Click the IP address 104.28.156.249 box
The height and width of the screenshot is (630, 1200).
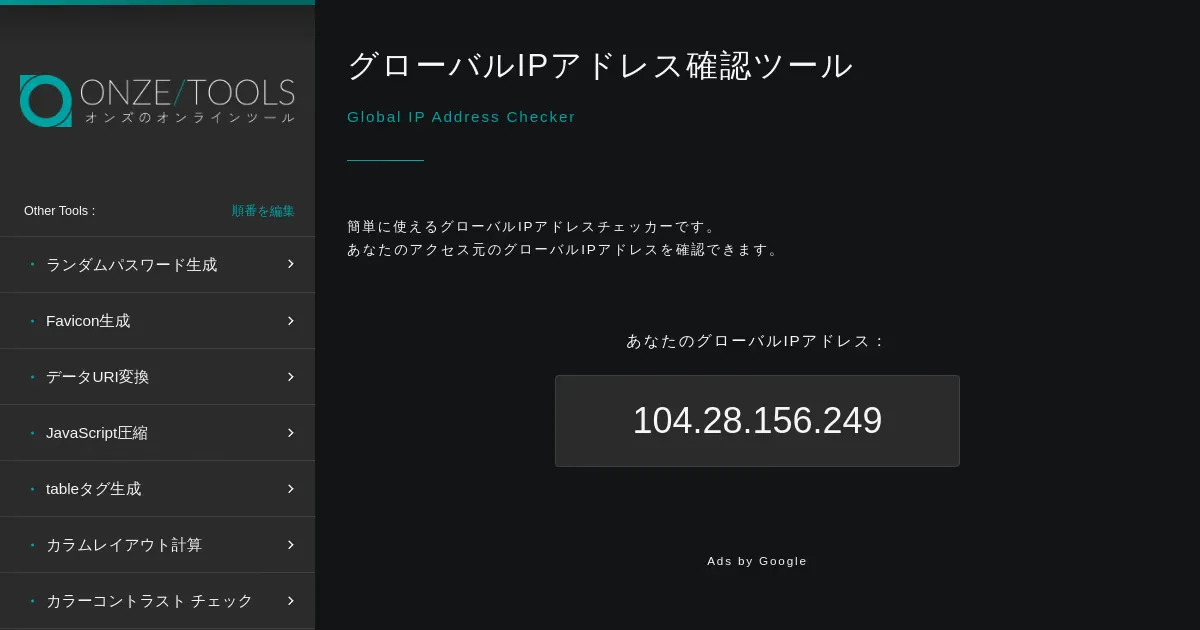(x=757, y=421)
